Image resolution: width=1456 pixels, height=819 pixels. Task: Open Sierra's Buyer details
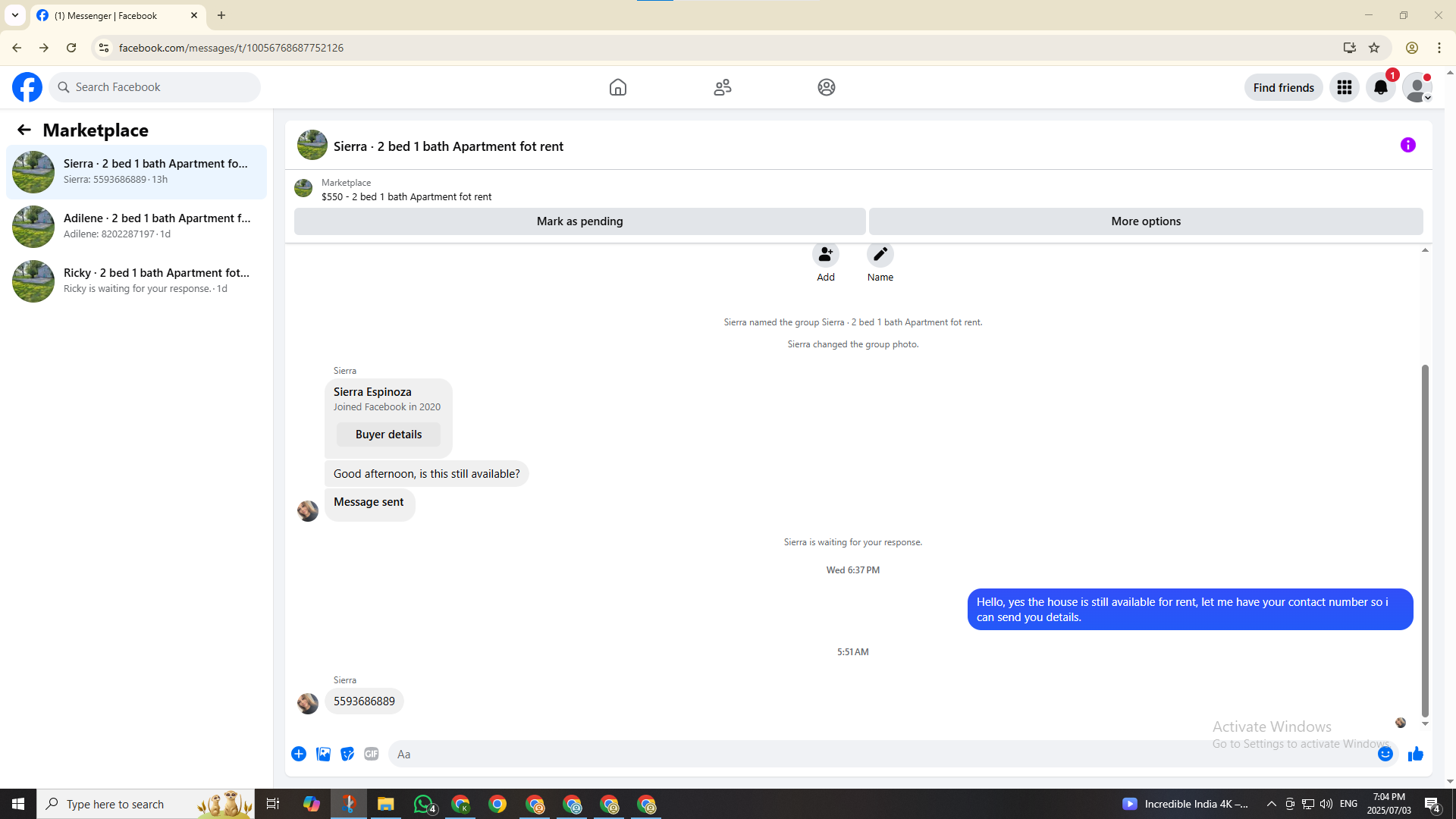pos(388,435)
